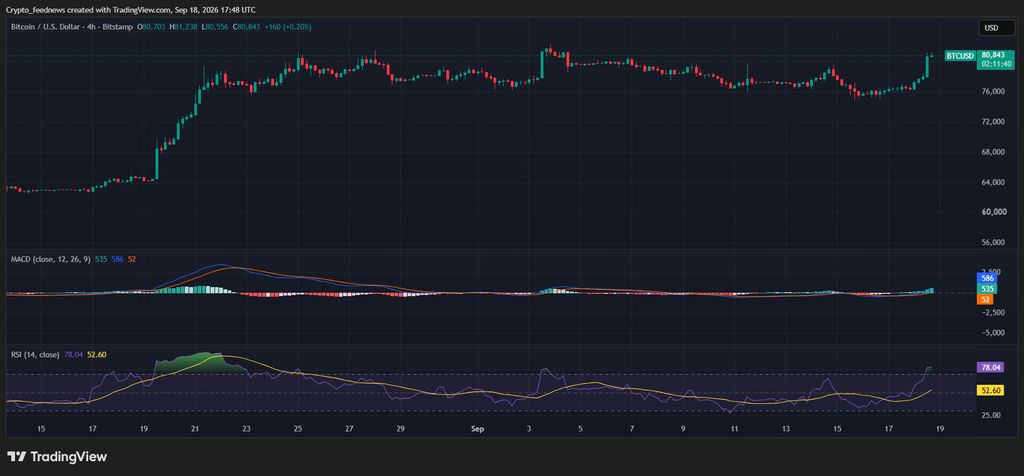Select the RSI (14, close) legend title
Image resolution: width=1024 pixels, height=476 pixels.
pyautogui.click(x=35, y=355)
